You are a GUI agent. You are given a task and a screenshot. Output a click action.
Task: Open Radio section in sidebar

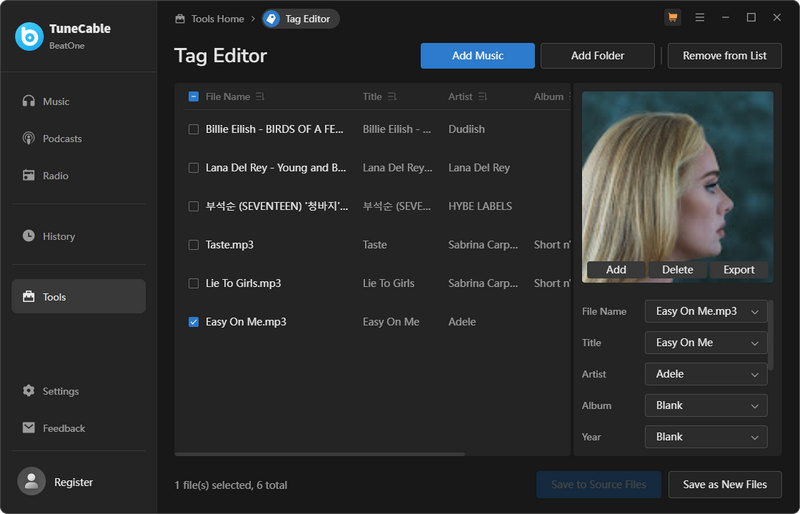pyautogui.click(x=79, y=176)
